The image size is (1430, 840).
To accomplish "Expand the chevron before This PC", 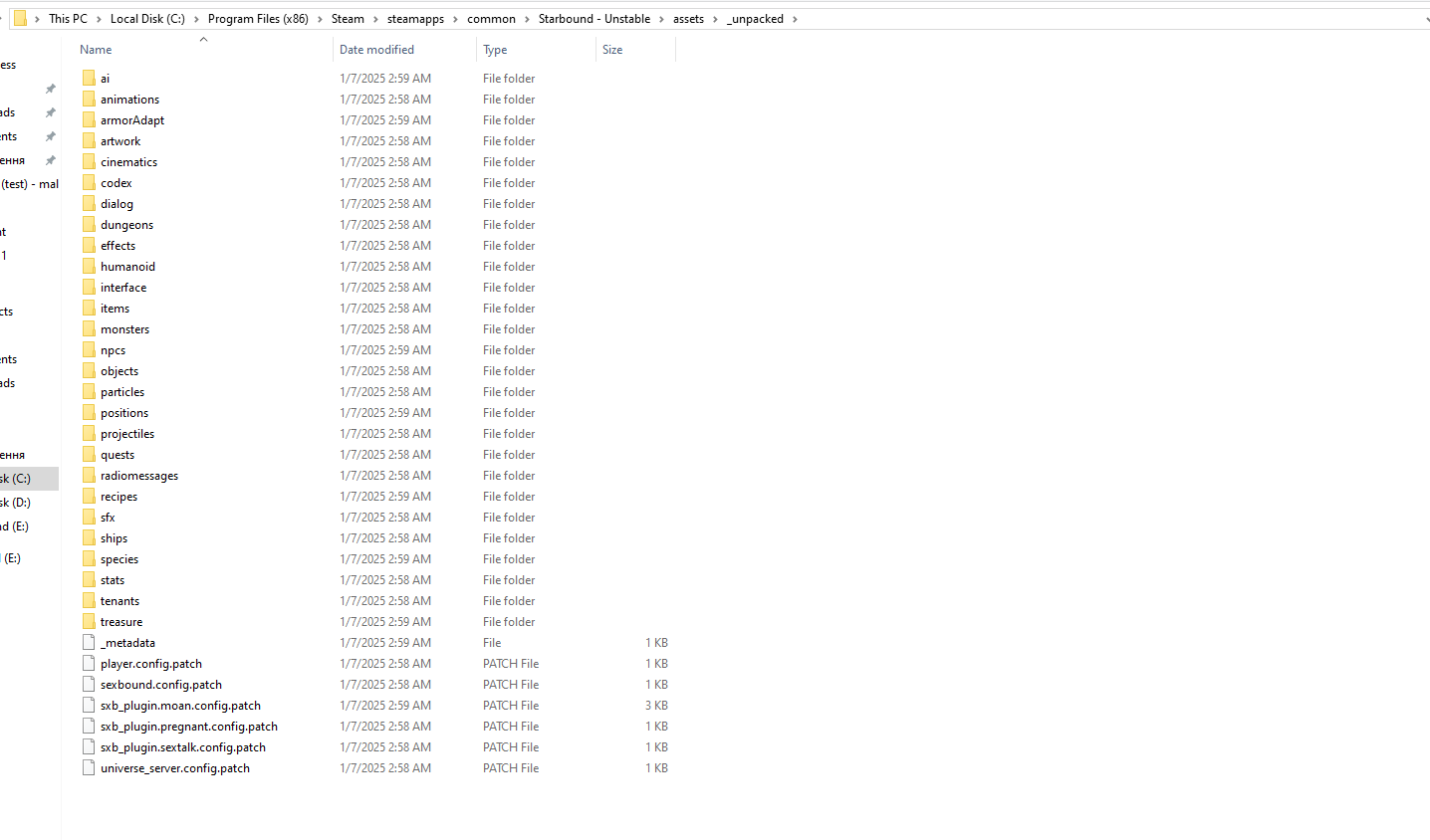I will pyautogui.click(x=37, y=19).
